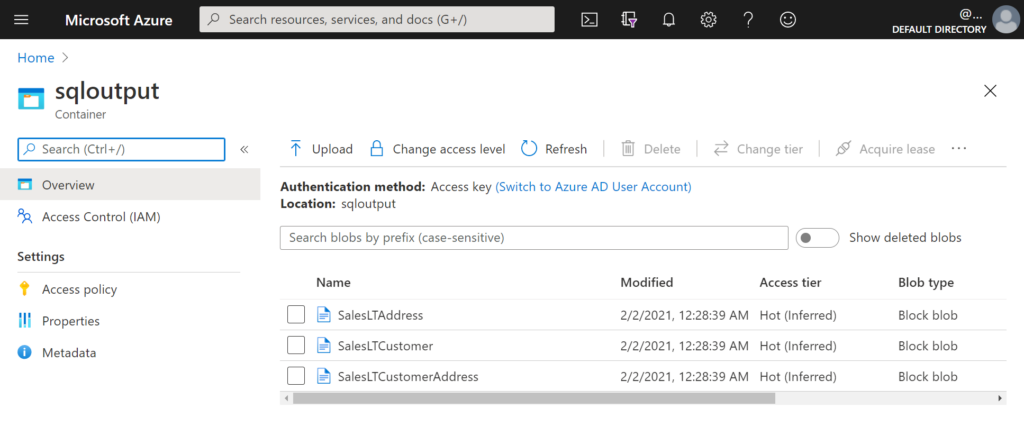Click the SalesLTCustomerAddress blob file icon
The image size is (1024, 426).
click(323, 376)
